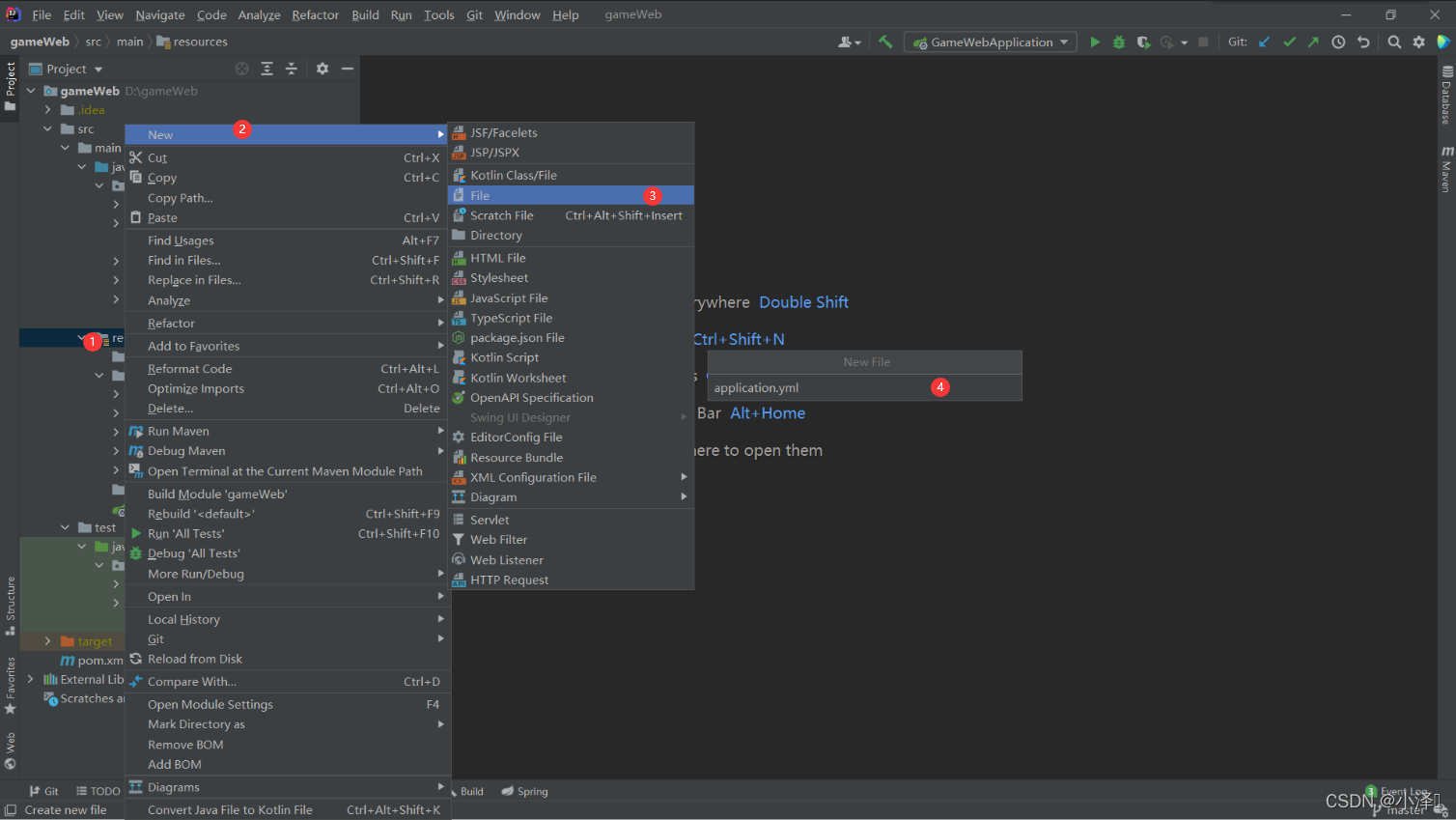Expand External Libraries node
This screenshot has height=820, width=1456.
31,679
